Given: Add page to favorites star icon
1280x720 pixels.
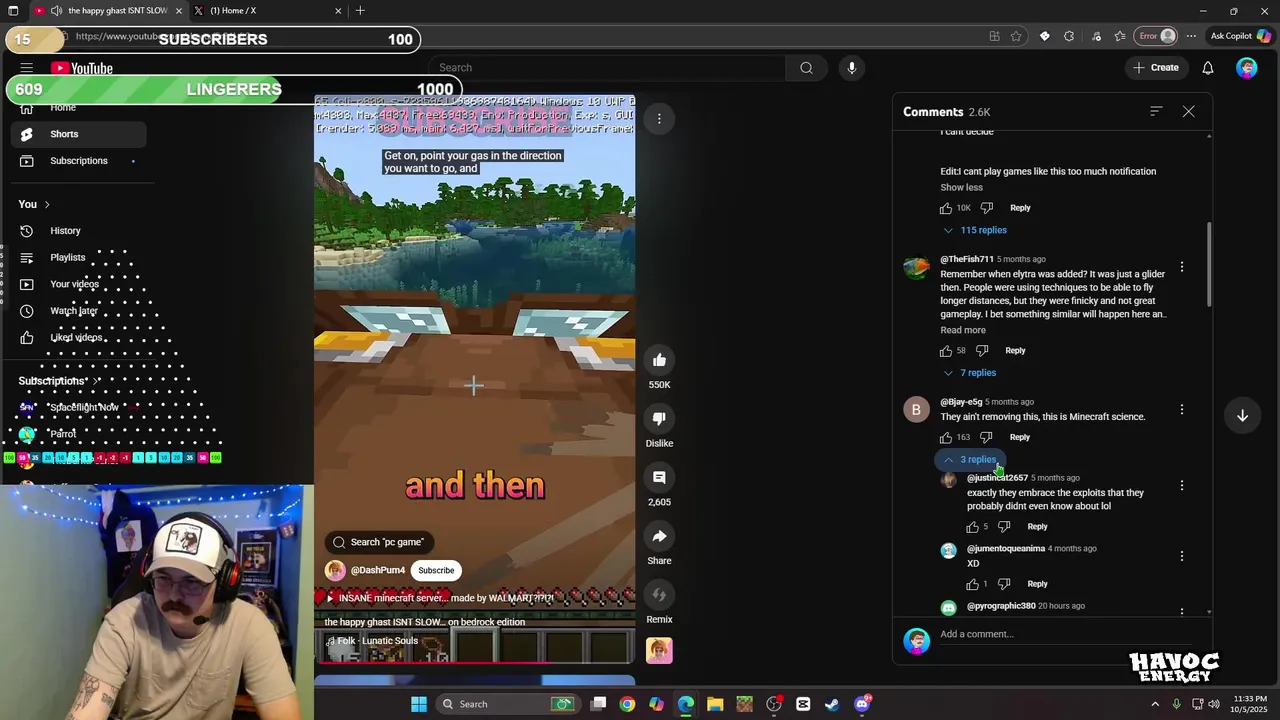Looking at the screenshot, I should [x=1016, y=36].
